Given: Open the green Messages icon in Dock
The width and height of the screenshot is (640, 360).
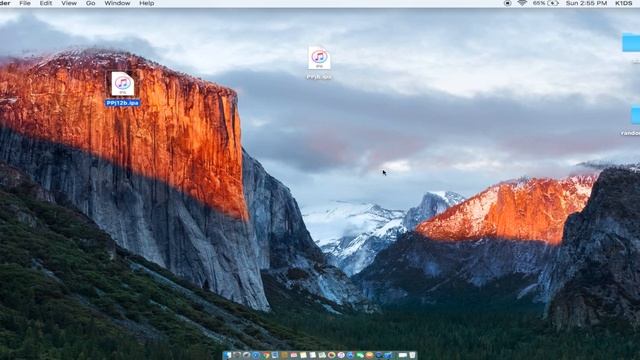Looking at the screenshot, I should tap(360, 355).
